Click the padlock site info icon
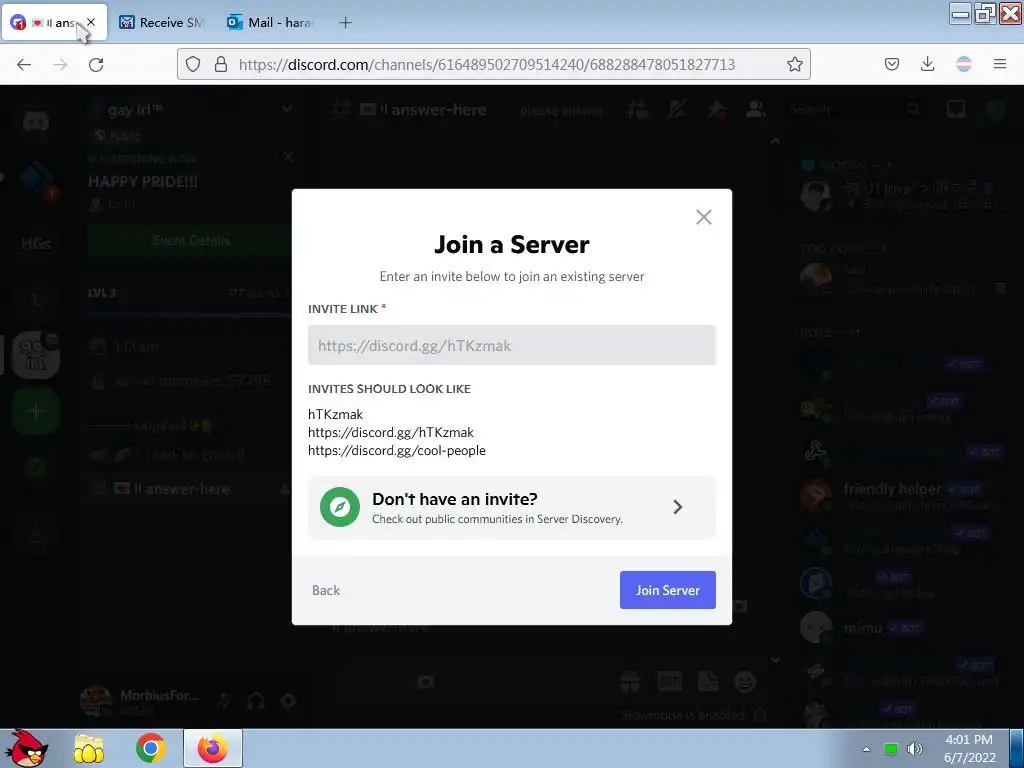This screenshot has height=768, width=1024. [221, 64]
